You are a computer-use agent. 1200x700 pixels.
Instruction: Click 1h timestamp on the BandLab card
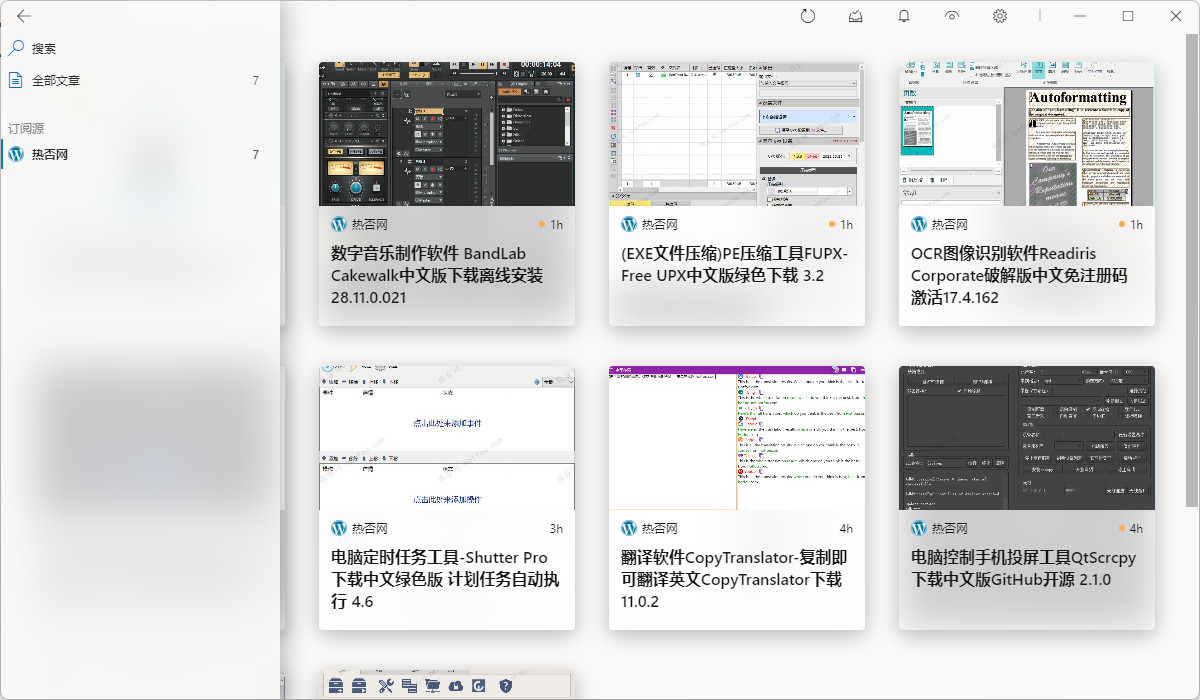point(556,225)
